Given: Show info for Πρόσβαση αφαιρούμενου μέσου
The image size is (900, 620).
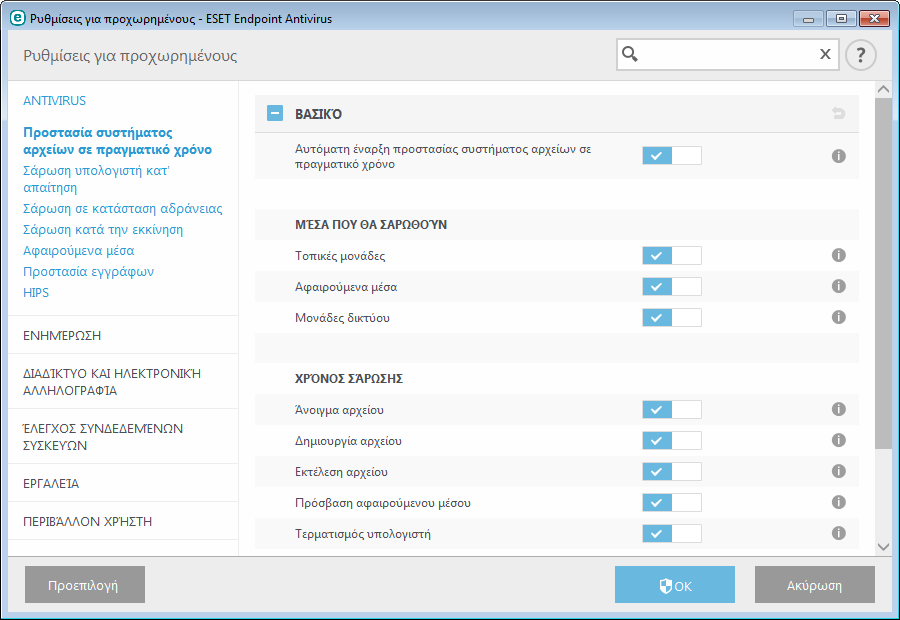Looking at the screenshot, I should pyautogui.click(x=839, y=502).
